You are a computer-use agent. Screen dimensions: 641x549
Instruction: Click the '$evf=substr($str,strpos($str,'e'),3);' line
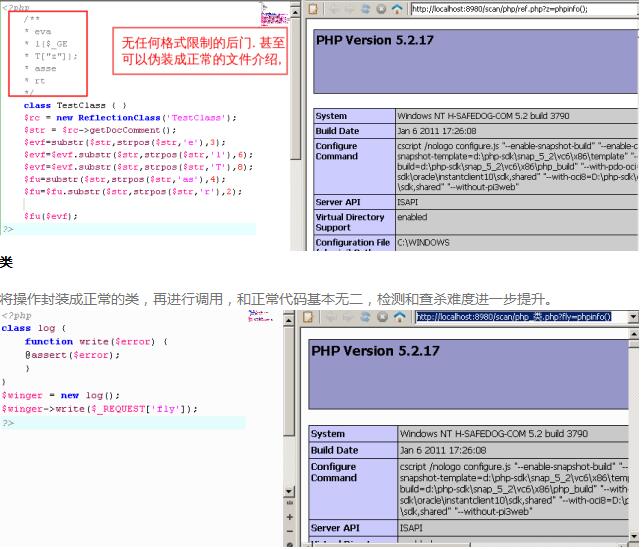125,142
